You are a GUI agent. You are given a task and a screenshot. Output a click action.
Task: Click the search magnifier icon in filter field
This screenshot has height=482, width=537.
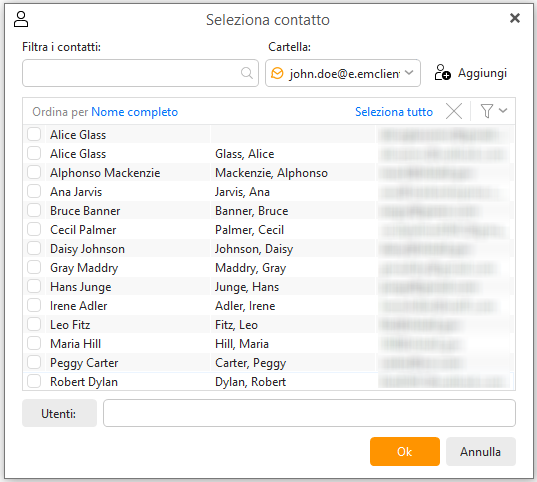click(x=247, y=73)
